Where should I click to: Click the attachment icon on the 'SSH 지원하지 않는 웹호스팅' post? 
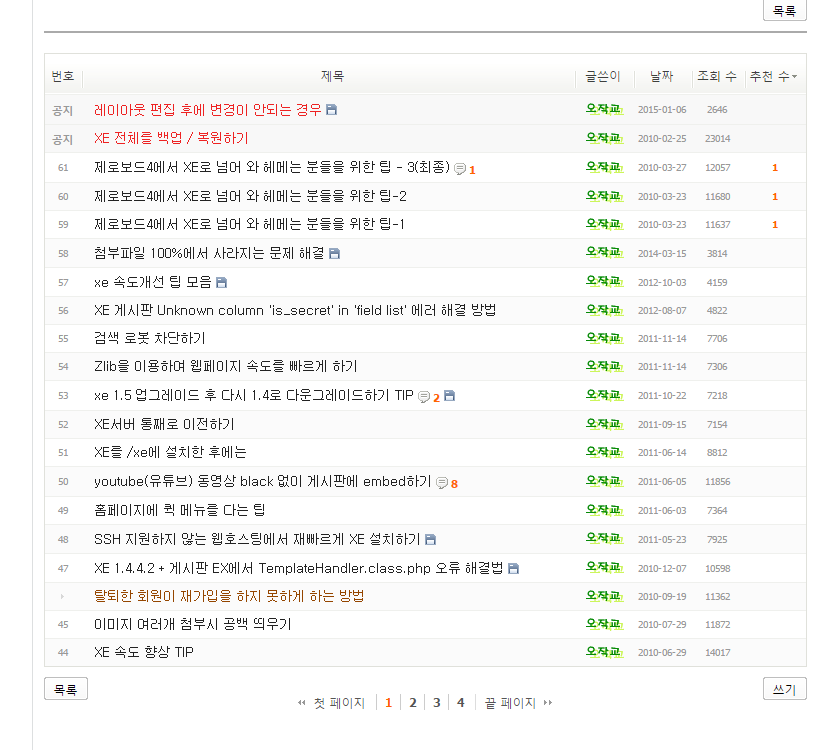point(430,540)
